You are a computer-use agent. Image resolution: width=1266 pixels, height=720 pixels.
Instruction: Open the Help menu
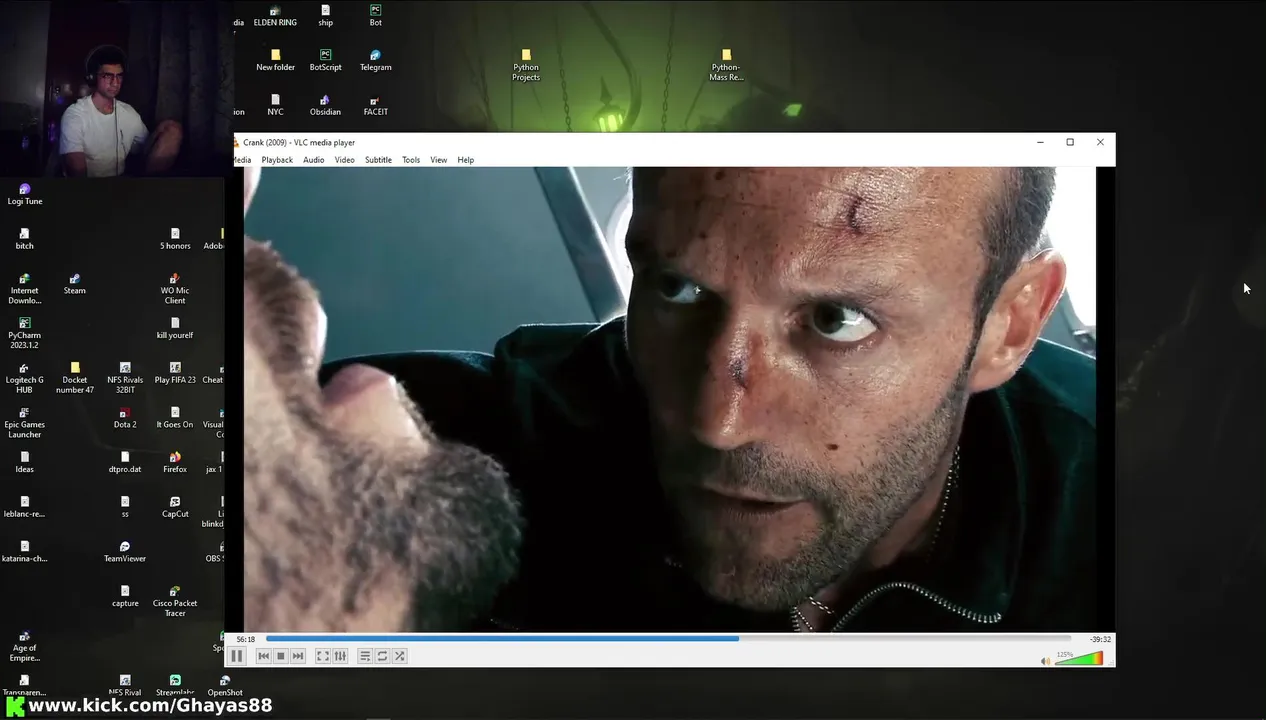coord(465,160)
